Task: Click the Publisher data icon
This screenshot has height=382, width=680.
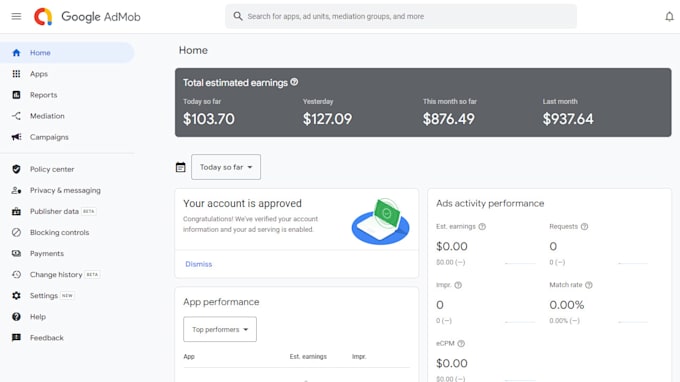Action: 16,212
